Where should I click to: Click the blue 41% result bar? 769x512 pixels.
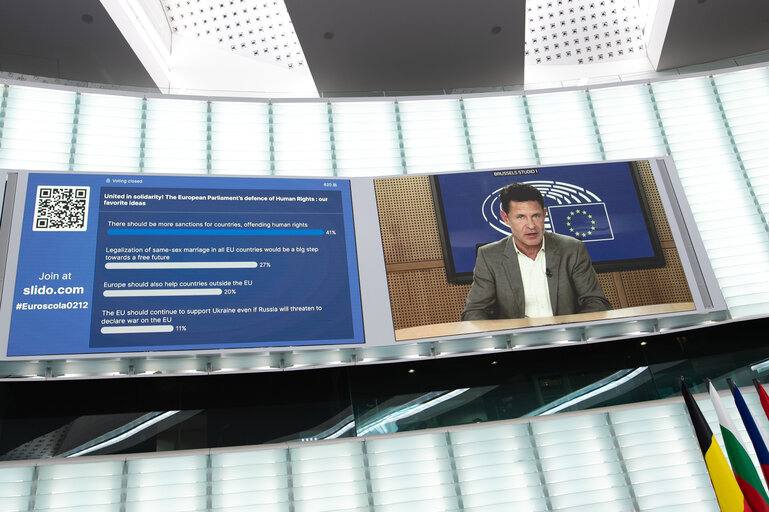214,233
